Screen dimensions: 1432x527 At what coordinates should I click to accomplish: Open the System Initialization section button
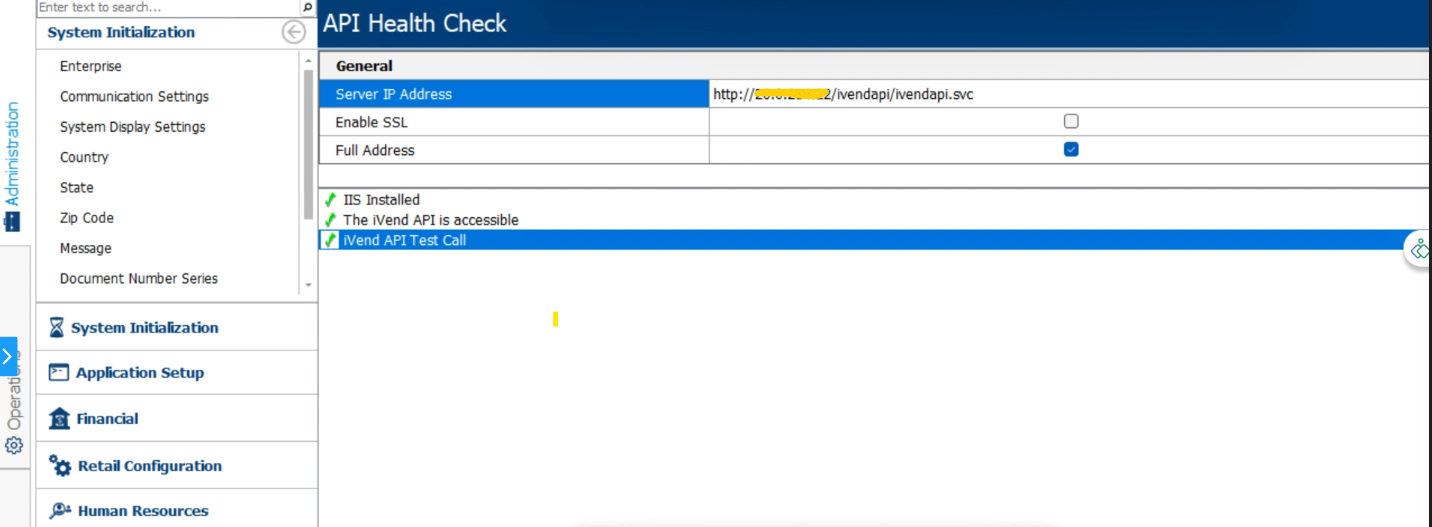[177, 328]
